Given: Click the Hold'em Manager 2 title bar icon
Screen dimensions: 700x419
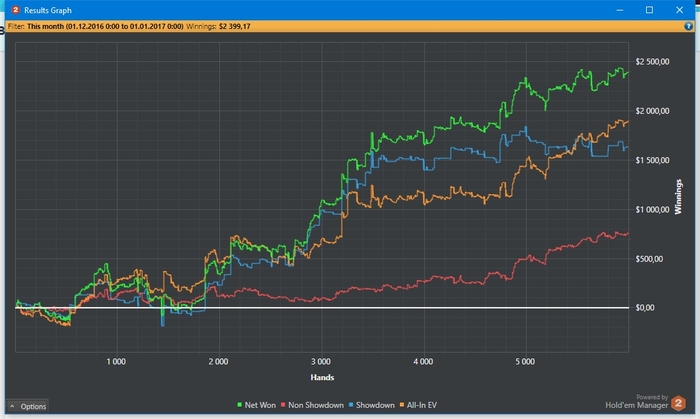Looking at the screenshot, I should [x=16, y=10].
